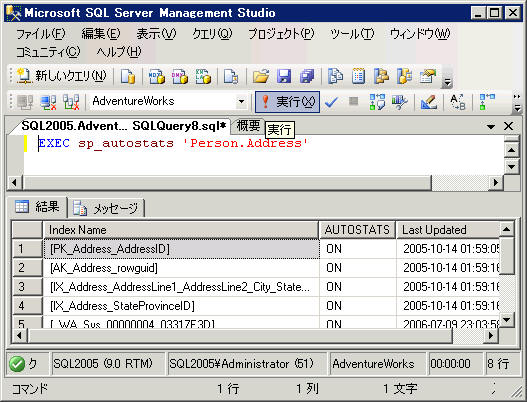This screenshot has width=527, height=402.
Task: Open the View (表示) menu
Action: tap(156, 34)
